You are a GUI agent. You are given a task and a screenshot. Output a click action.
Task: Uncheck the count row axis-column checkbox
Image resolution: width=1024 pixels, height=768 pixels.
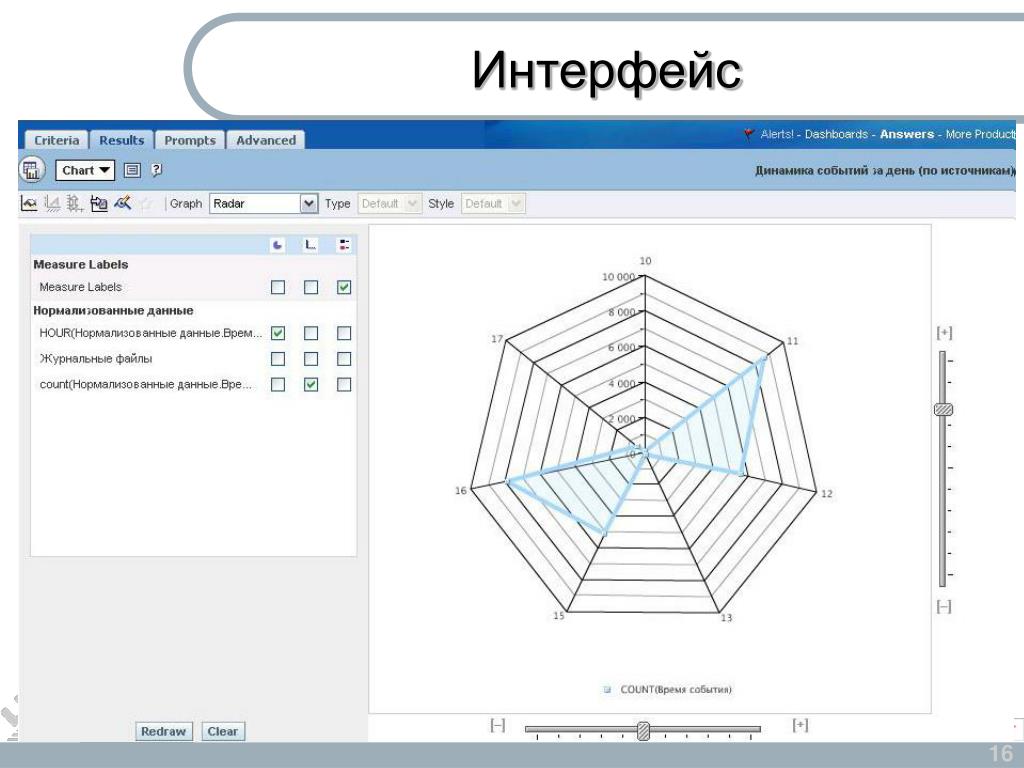coord(311,385)
